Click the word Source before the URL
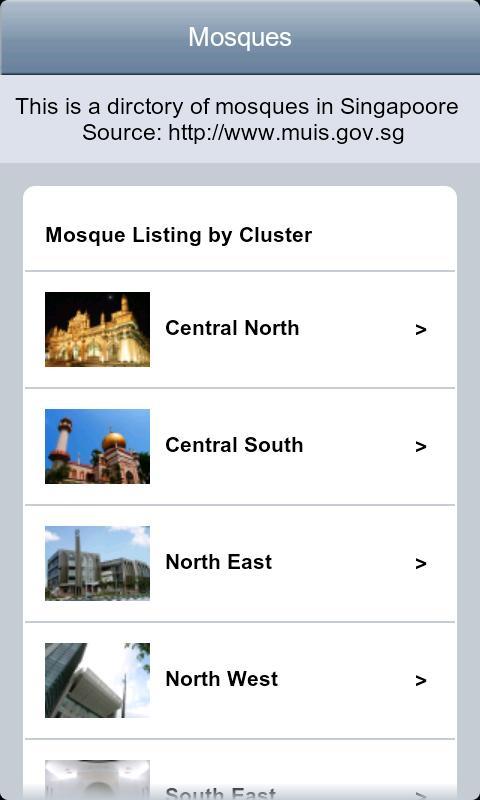The width and height of the screenshot is (480, 800). [x=121, y=133]
